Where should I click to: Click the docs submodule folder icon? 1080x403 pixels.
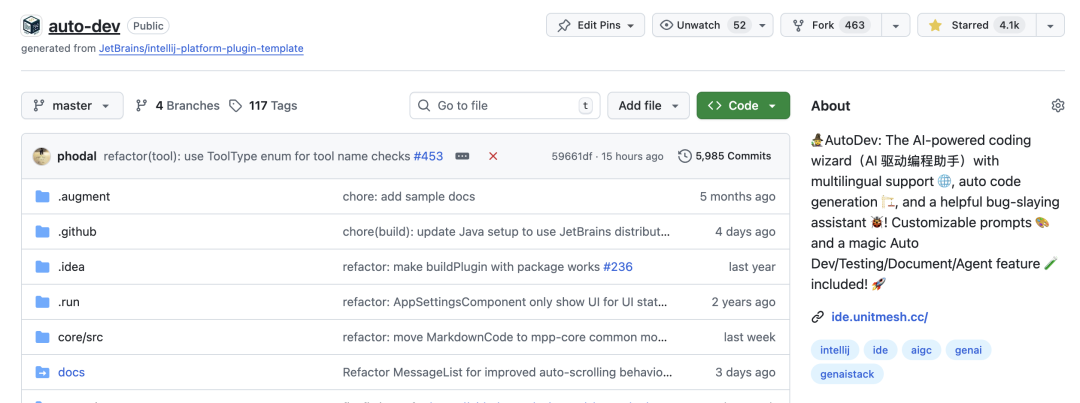point(42,372)
